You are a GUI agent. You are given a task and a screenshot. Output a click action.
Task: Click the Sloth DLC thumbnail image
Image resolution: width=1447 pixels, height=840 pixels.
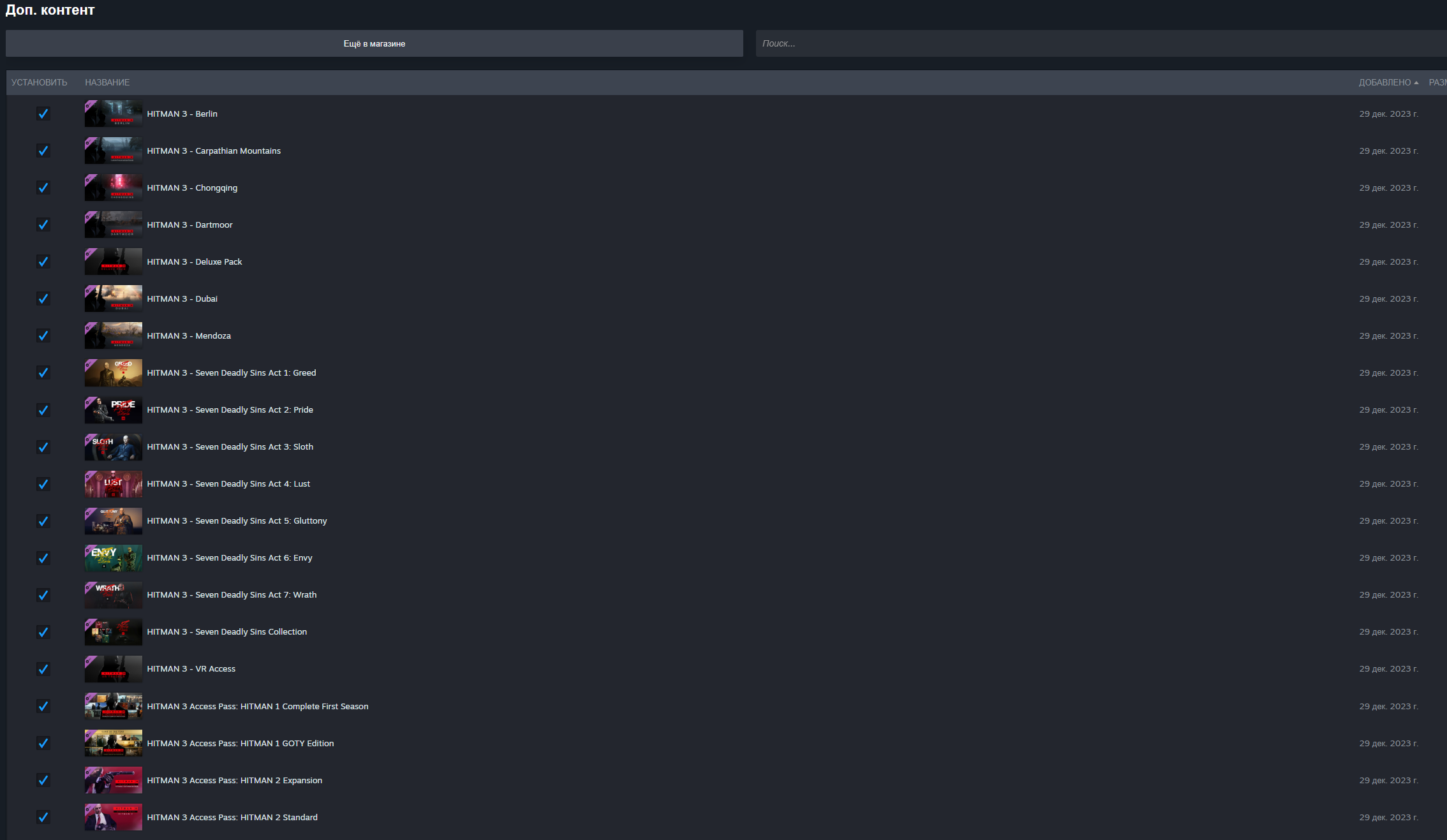tap(114, 446)
